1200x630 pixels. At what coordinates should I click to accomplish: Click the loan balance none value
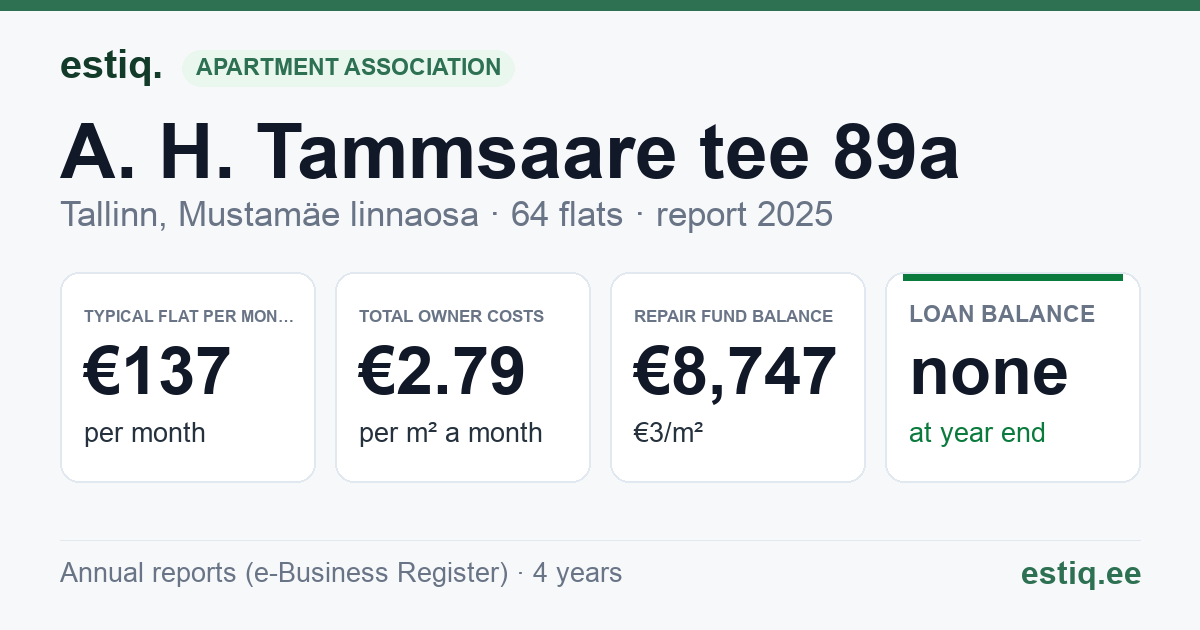[989, 372]
